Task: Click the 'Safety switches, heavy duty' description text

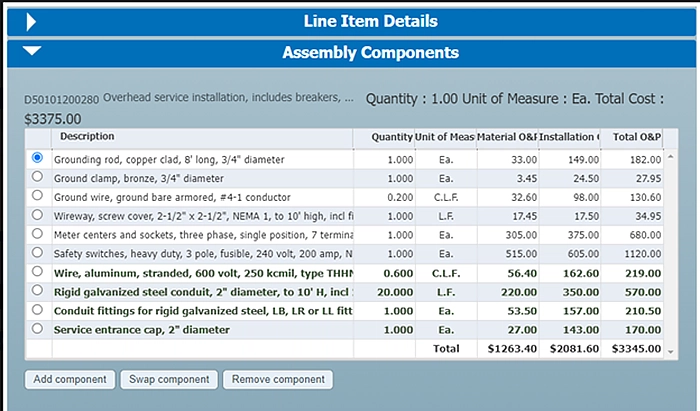Action: pos(203,254)
